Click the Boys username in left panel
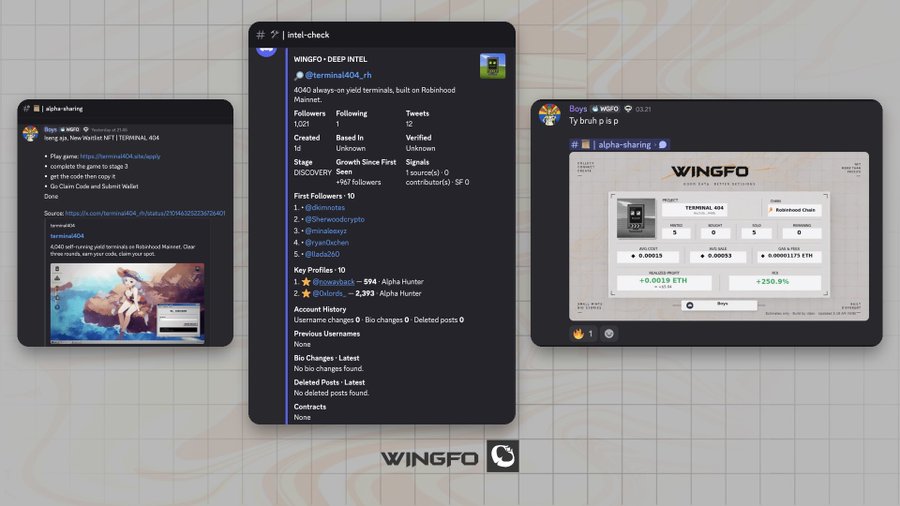The width and height of the screenshot is (900, 506). pyautogui.click(x=51, y=130)
